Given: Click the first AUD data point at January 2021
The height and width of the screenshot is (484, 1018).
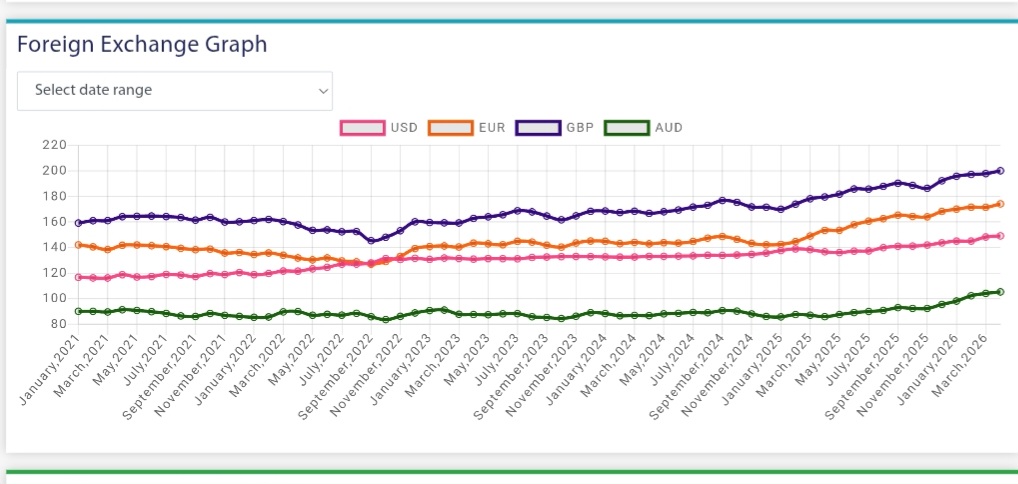Looking at the screenshot, I should [x=78, y=311].
